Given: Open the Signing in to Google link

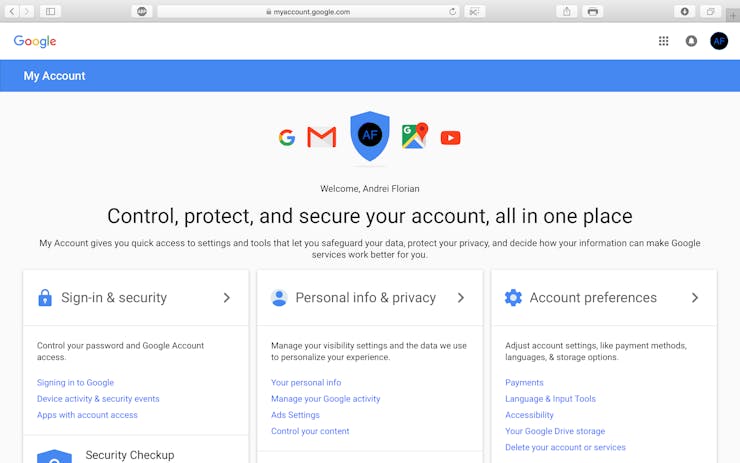Looking at the screenshot, I should [76, 383].
